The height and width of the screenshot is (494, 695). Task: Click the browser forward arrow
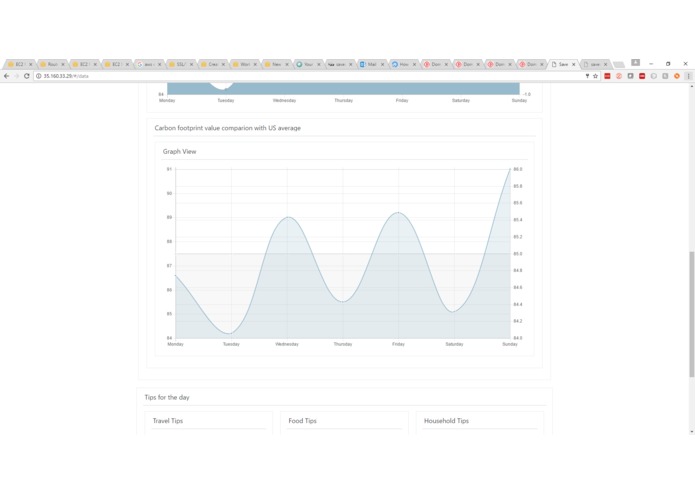[16, 76]
